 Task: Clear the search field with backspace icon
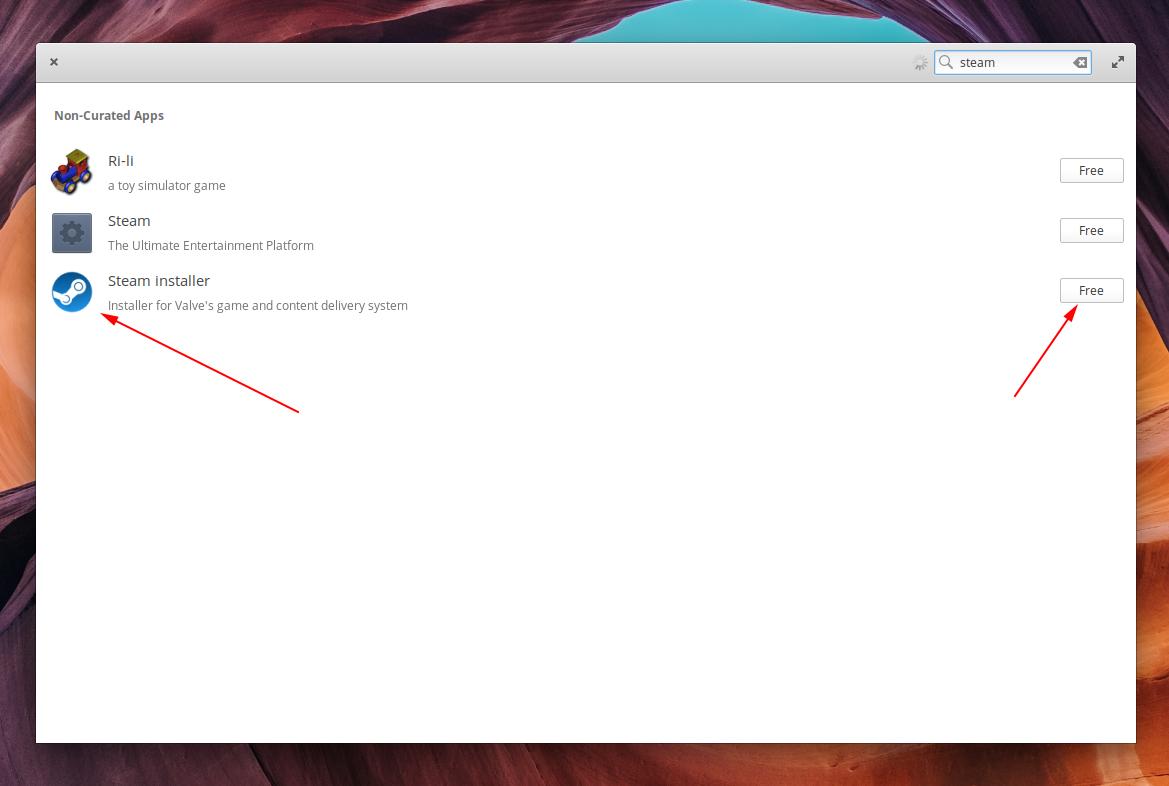(1080, 63)
